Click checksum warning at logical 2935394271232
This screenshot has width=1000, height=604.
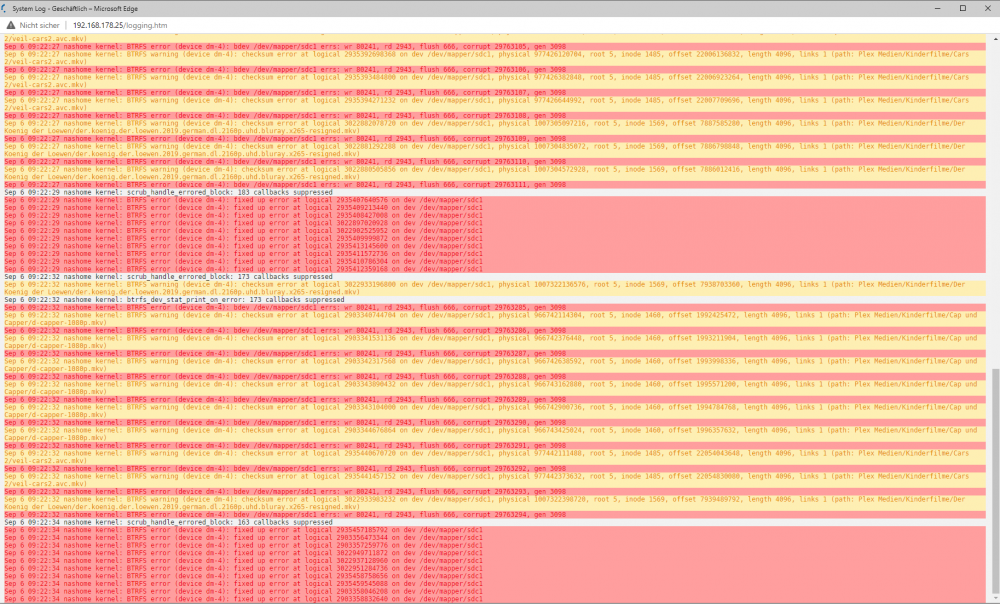(x=494, y=104)
